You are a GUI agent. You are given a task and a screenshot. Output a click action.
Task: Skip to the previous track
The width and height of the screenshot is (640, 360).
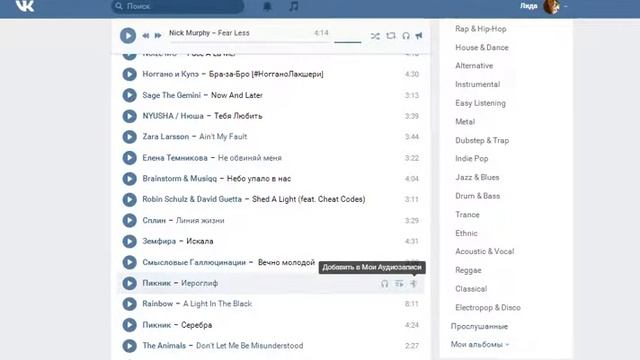(x=146, y=36)
